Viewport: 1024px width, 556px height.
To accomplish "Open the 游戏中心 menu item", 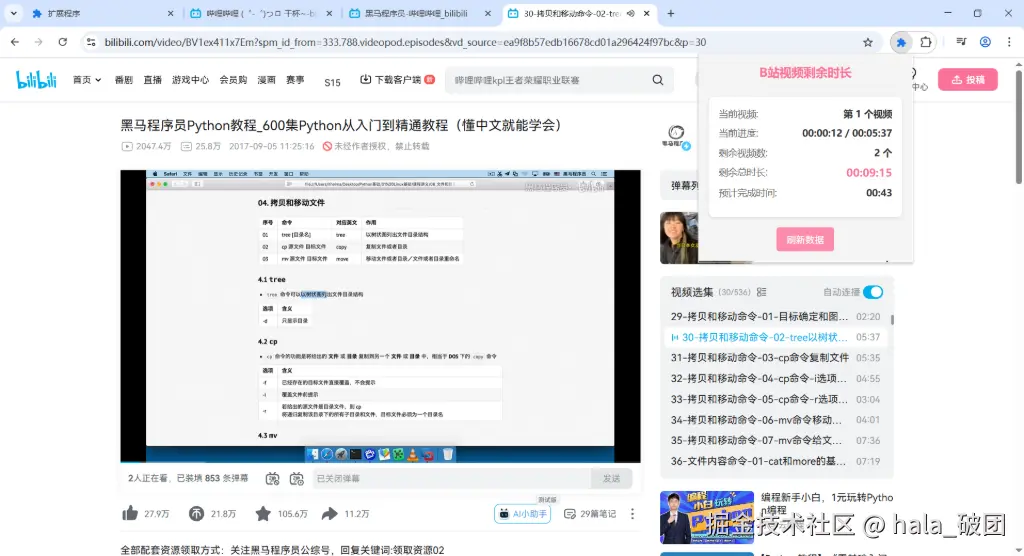I will coord(190,80).
